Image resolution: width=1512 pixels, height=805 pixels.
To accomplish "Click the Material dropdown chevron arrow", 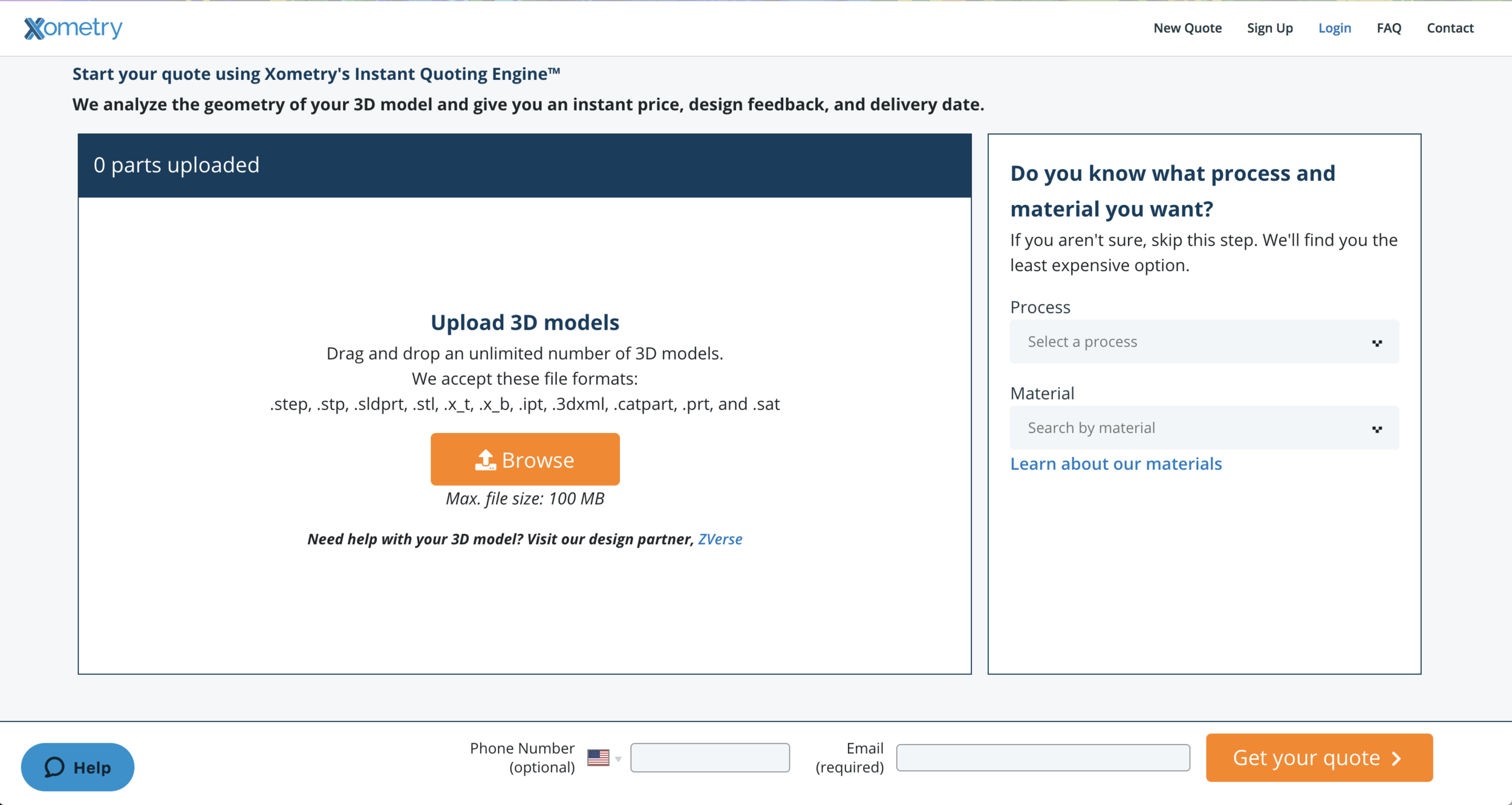I will click(x=1377, y=429).
